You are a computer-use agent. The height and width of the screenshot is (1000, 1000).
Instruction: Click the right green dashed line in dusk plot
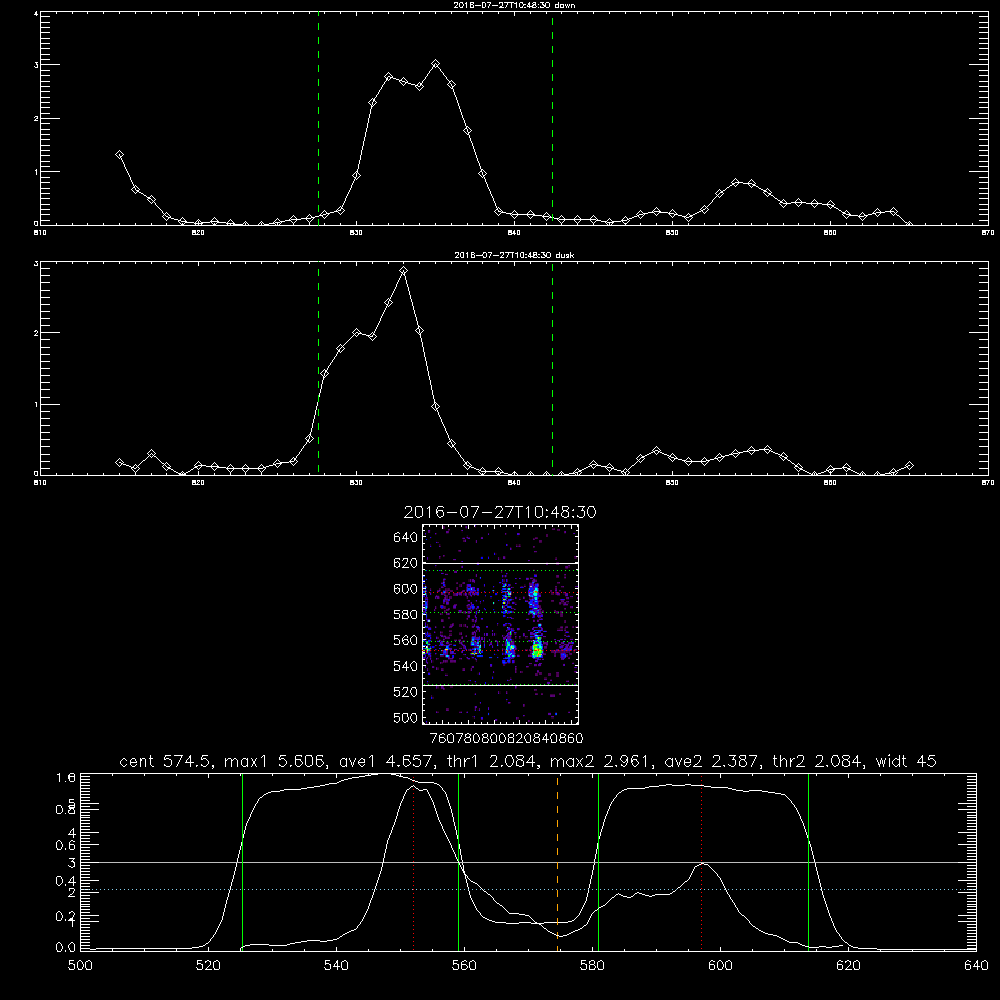(x=552, y=369)
